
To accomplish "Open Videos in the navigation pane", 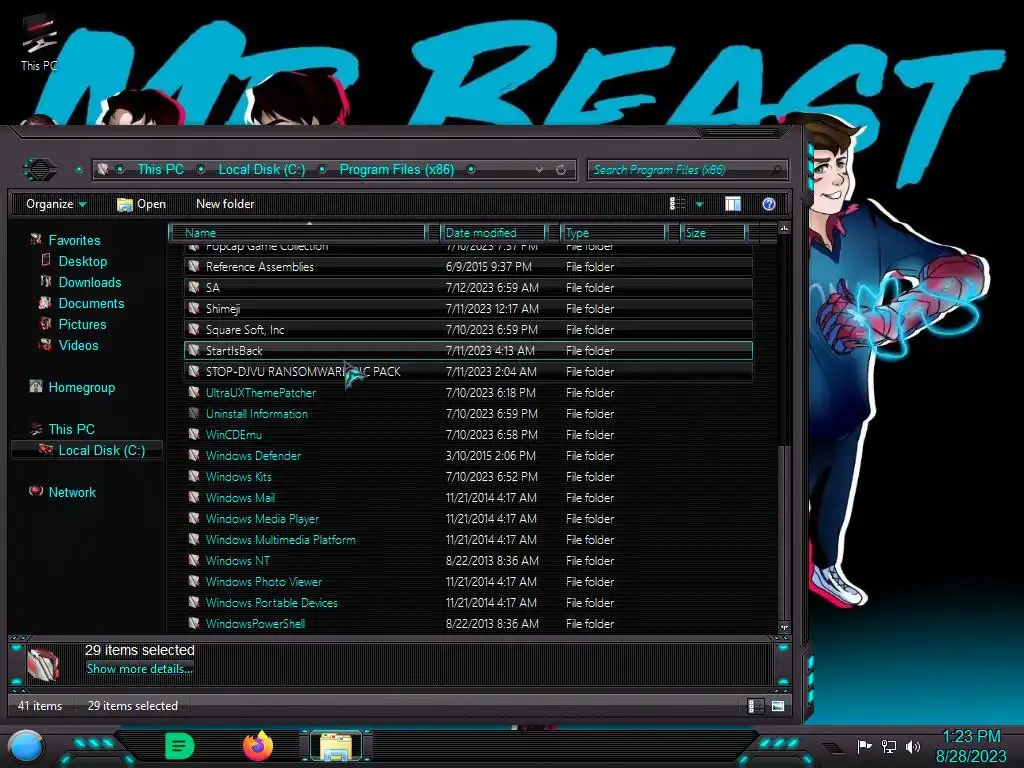I will pos(78,345).
